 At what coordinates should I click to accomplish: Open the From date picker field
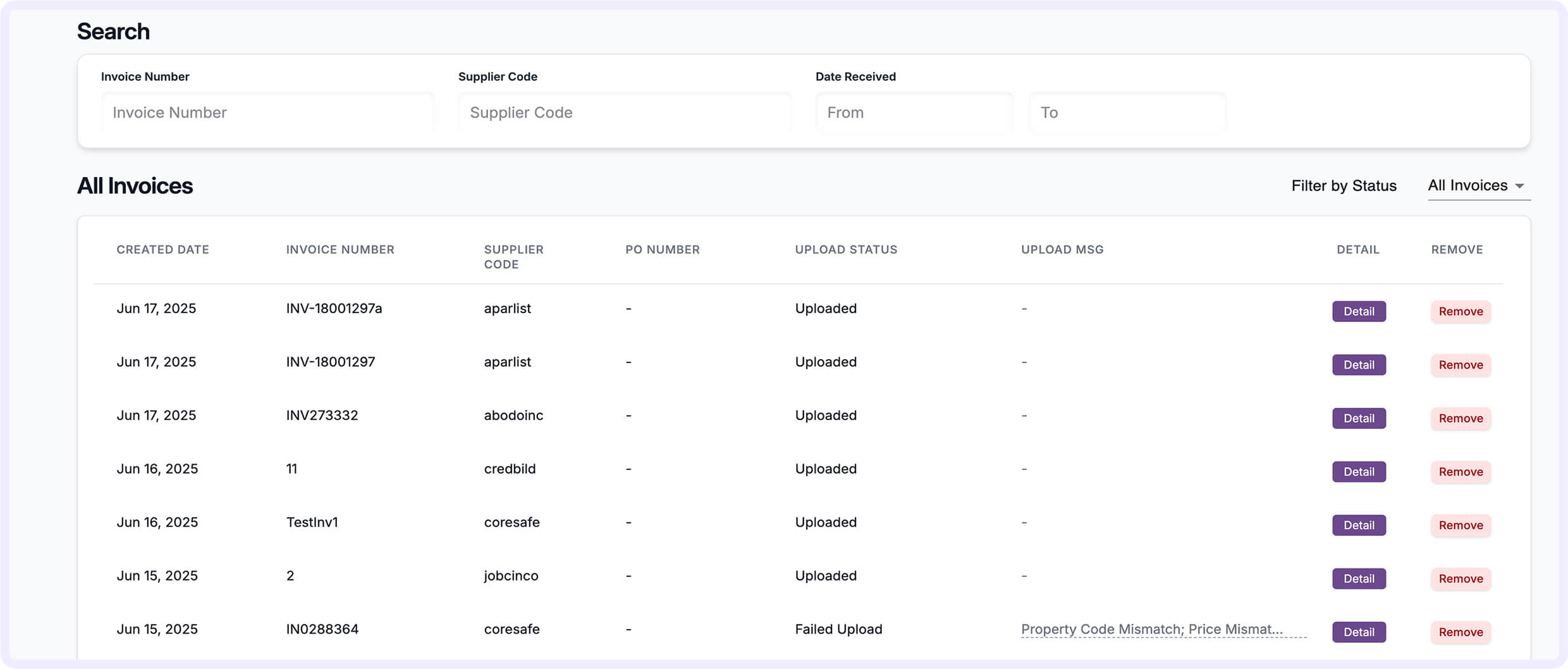click(914, 112)
